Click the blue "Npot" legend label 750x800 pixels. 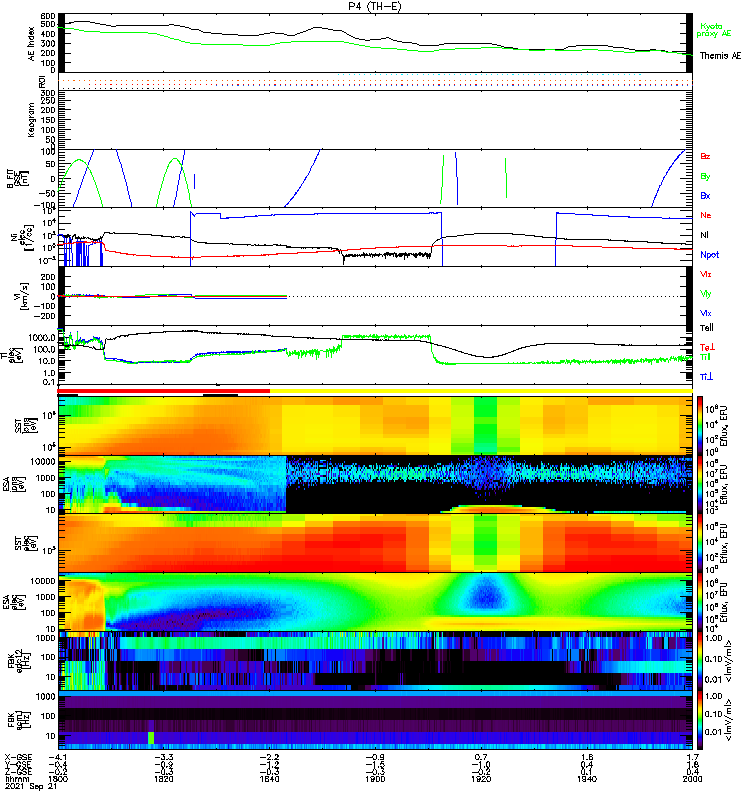pyautogui.click(x=709, y=255)
